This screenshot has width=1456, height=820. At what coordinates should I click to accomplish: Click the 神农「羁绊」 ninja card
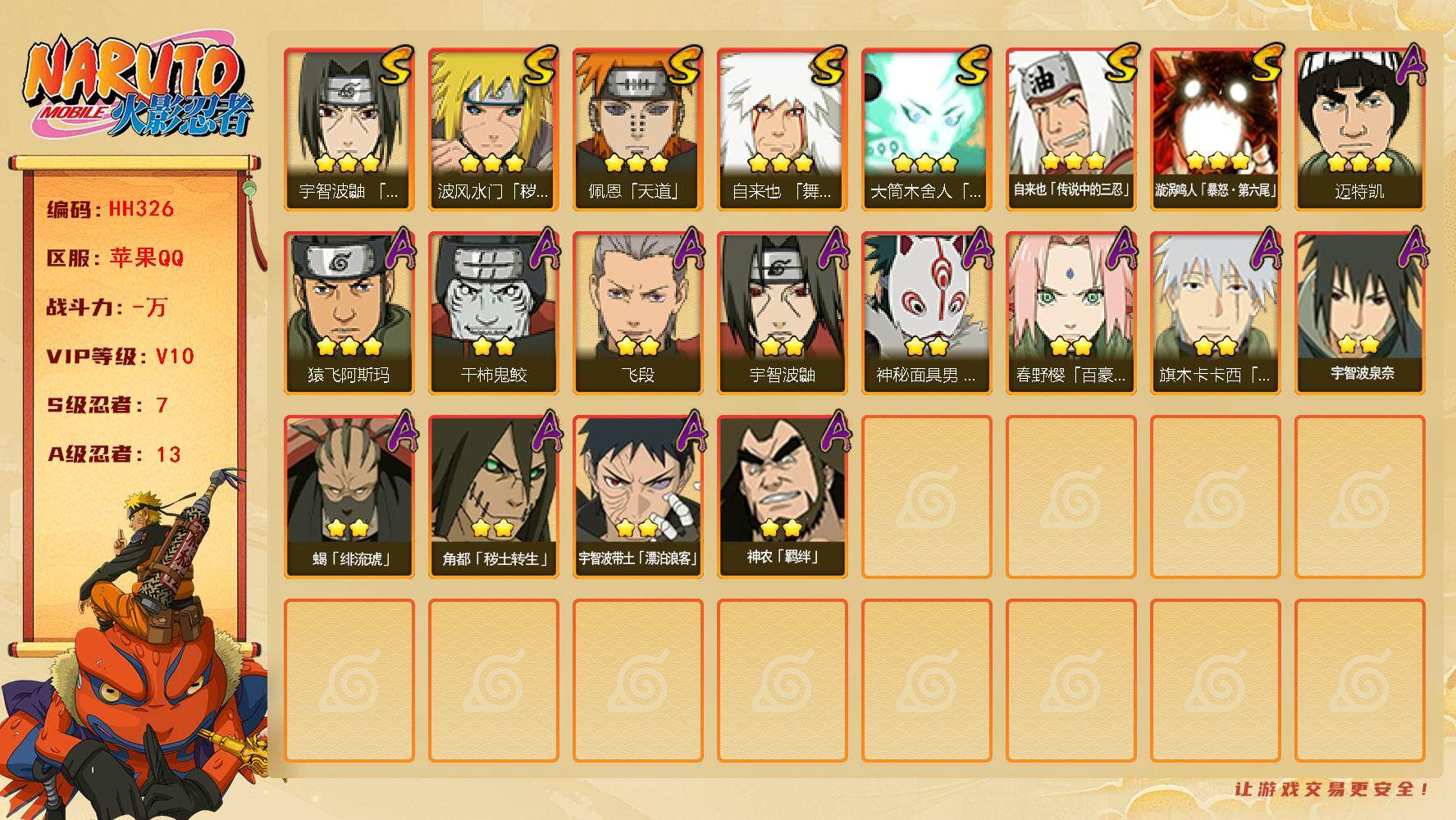(782, 497)
